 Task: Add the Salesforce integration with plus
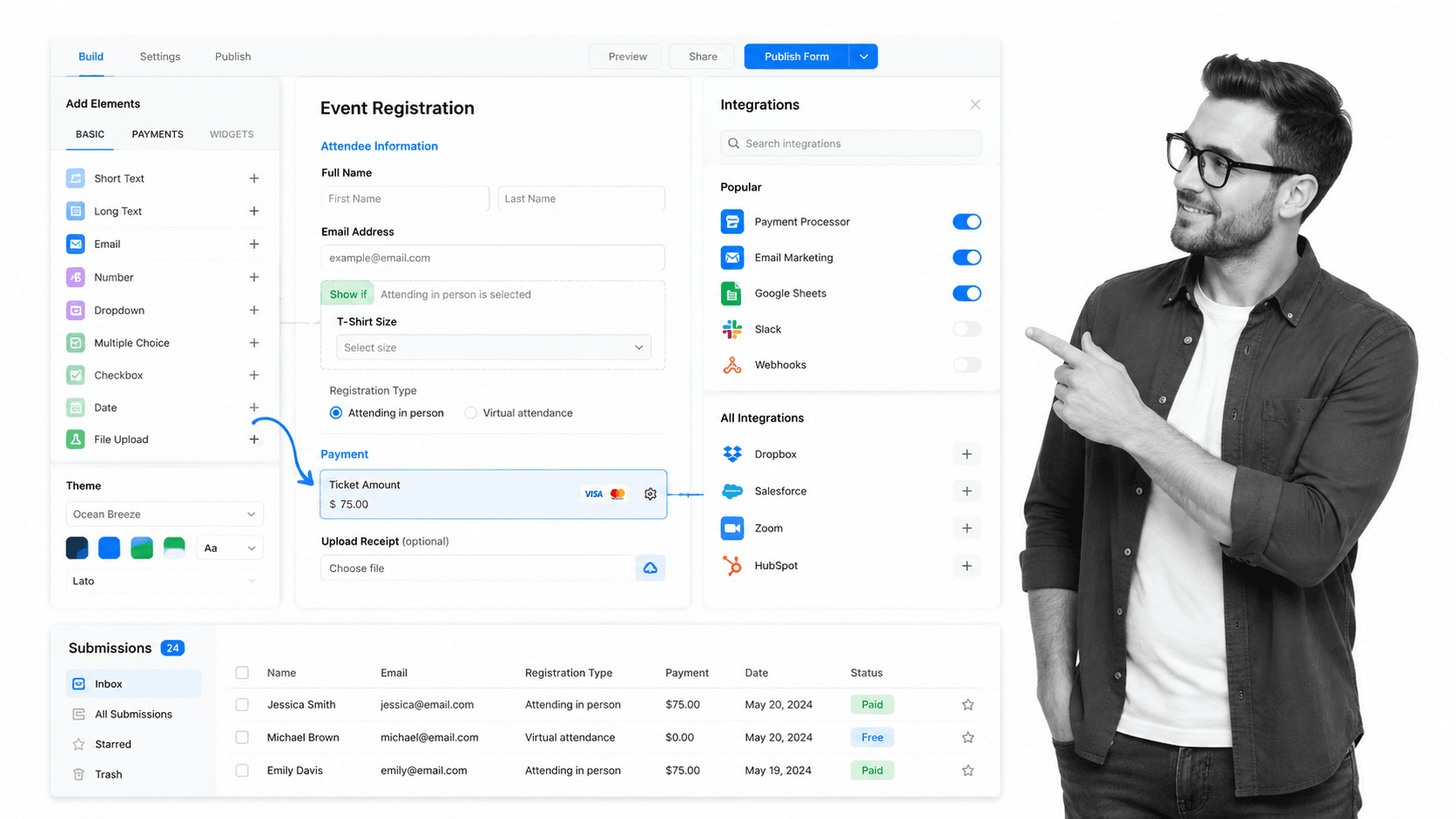pyautogui.click(x=967, y=491)
